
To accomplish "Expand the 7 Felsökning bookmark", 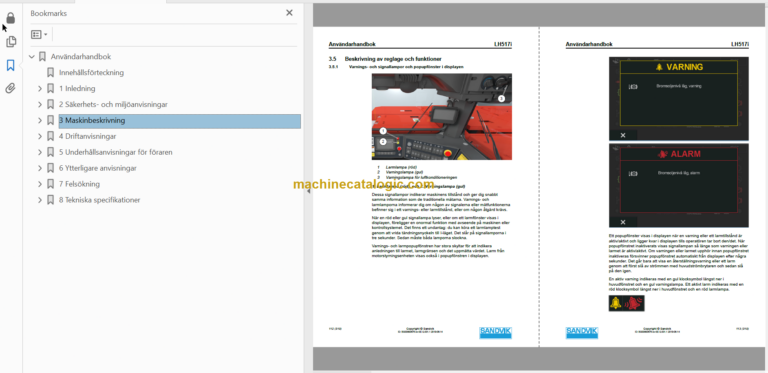I will [40, 184].
